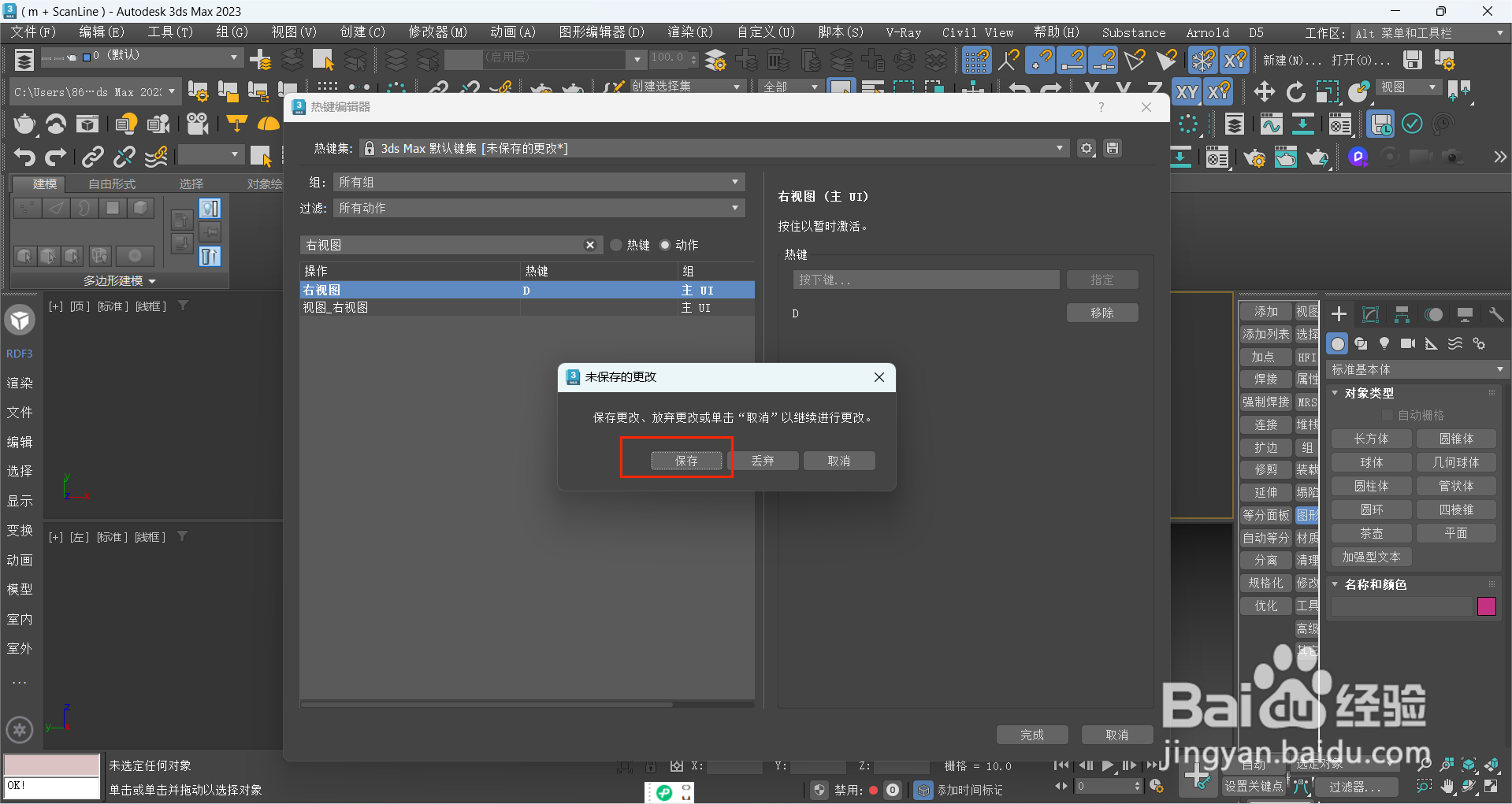This screenshot has height=804, width=1512.
Task: Open the Material Editor
Action: pos(1217,157)
